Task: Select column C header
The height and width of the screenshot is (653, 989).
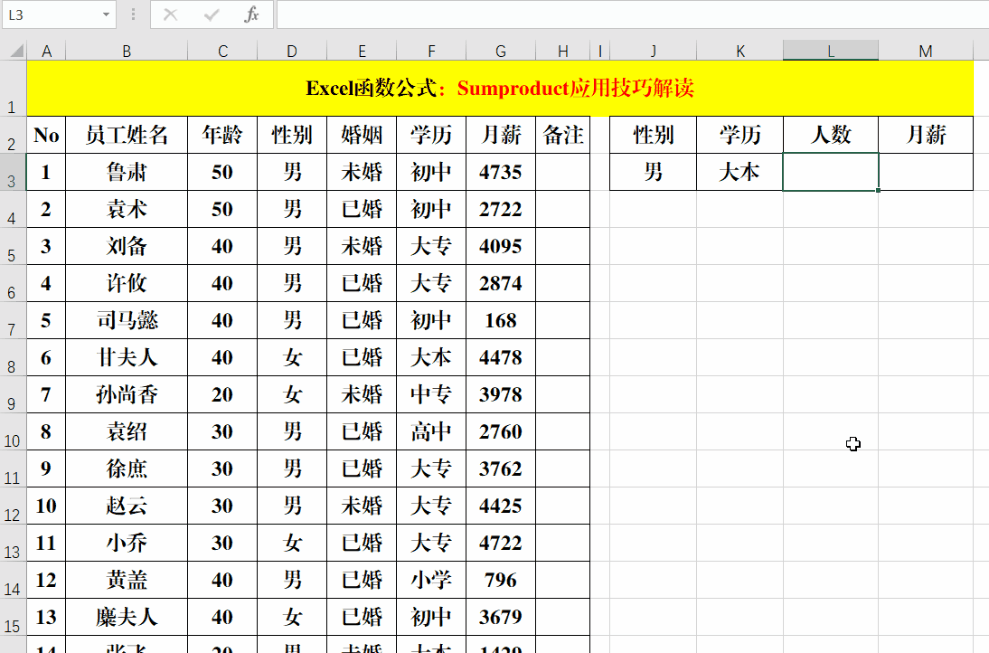Action: [x=223, y=51]
